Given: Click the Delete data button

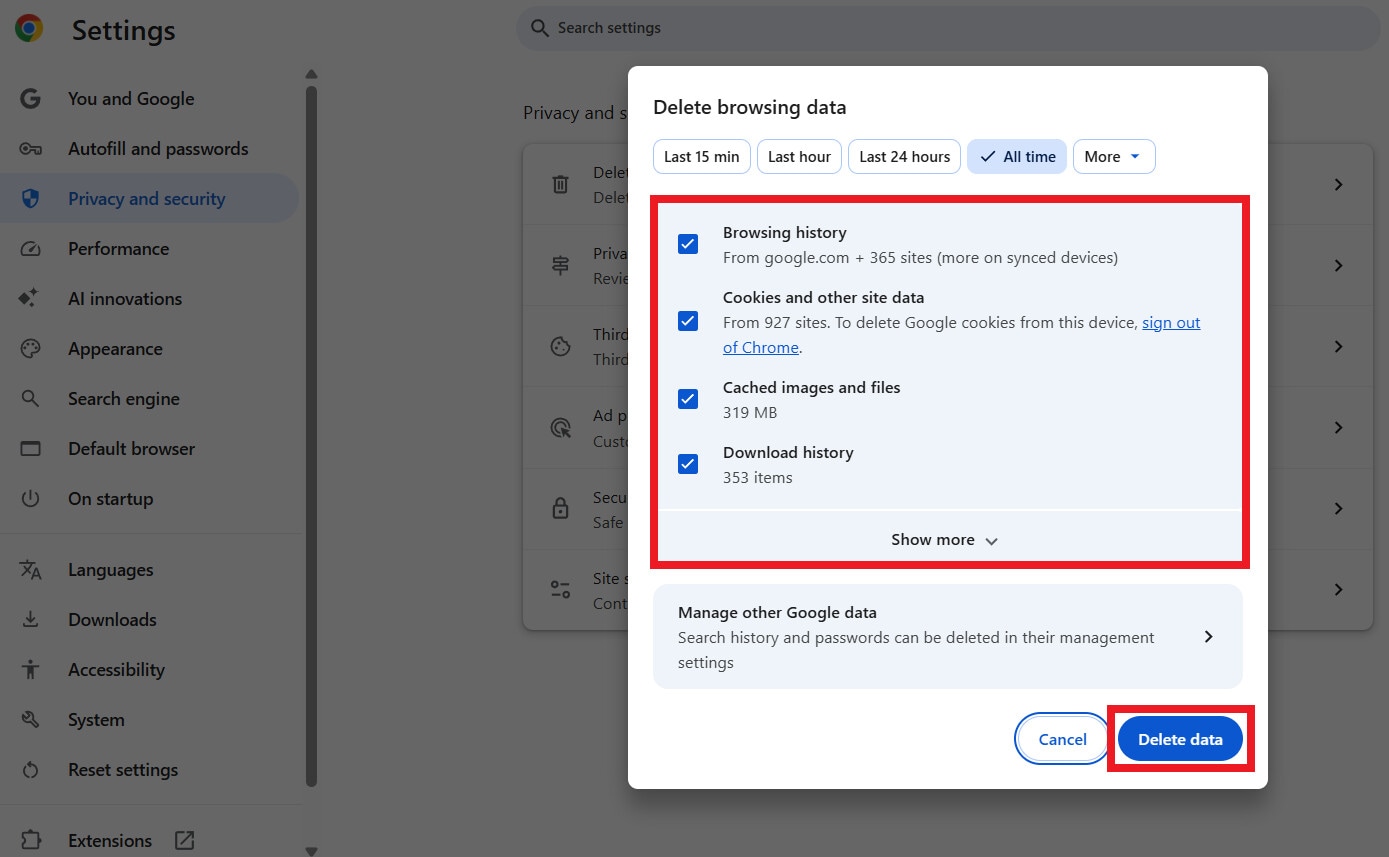Looking at the screenshot, I should click(1180, 740).
